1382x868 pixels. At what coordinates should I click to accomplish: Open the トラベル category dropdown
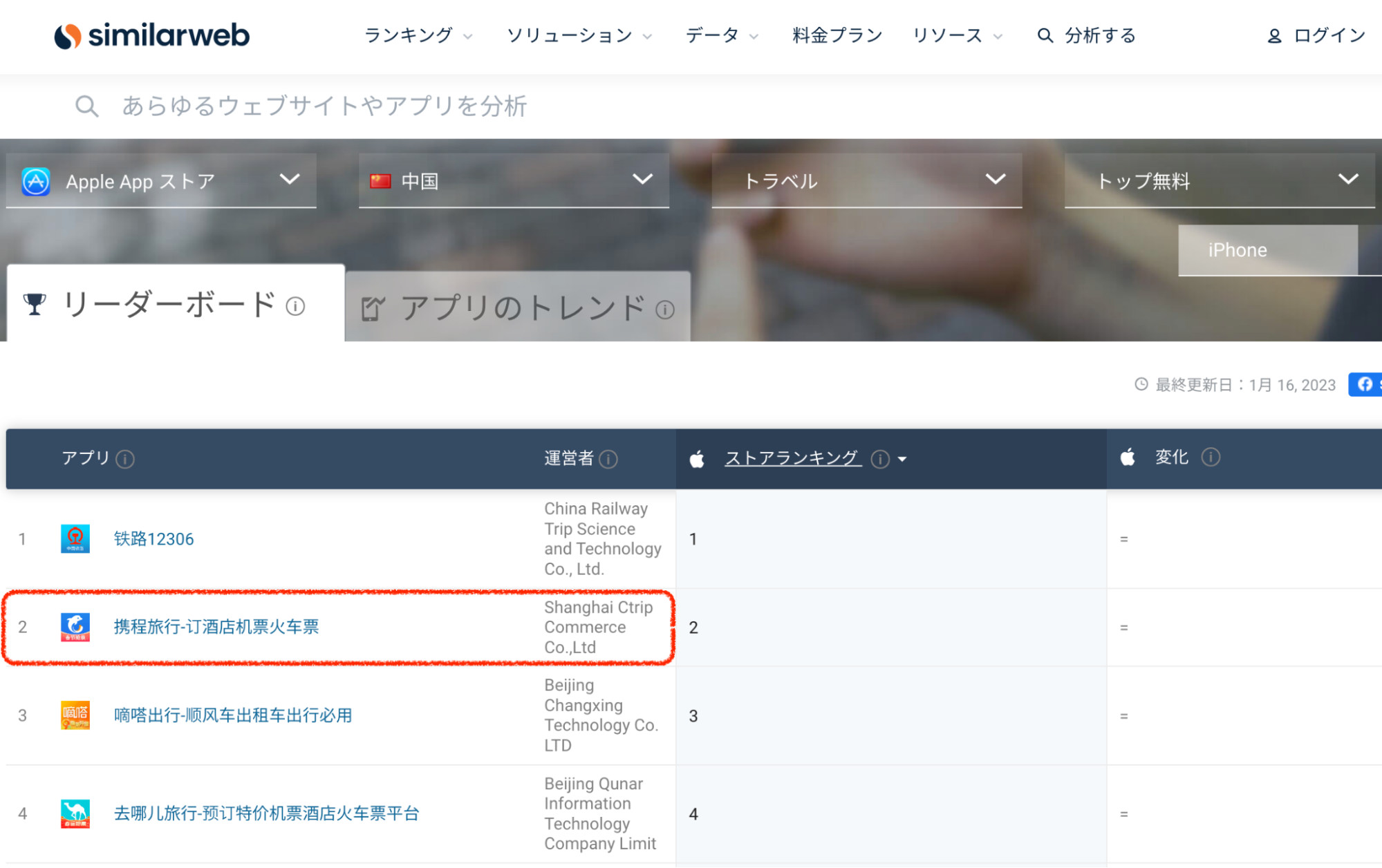pos(866,181)
